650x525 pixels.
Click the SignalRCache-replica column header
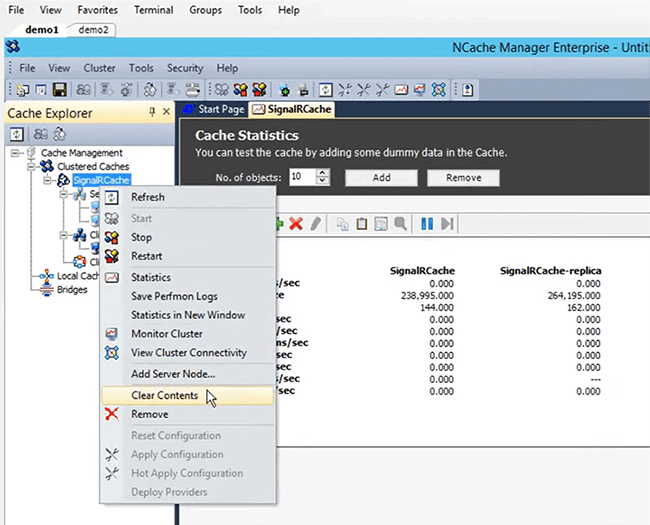550,271
